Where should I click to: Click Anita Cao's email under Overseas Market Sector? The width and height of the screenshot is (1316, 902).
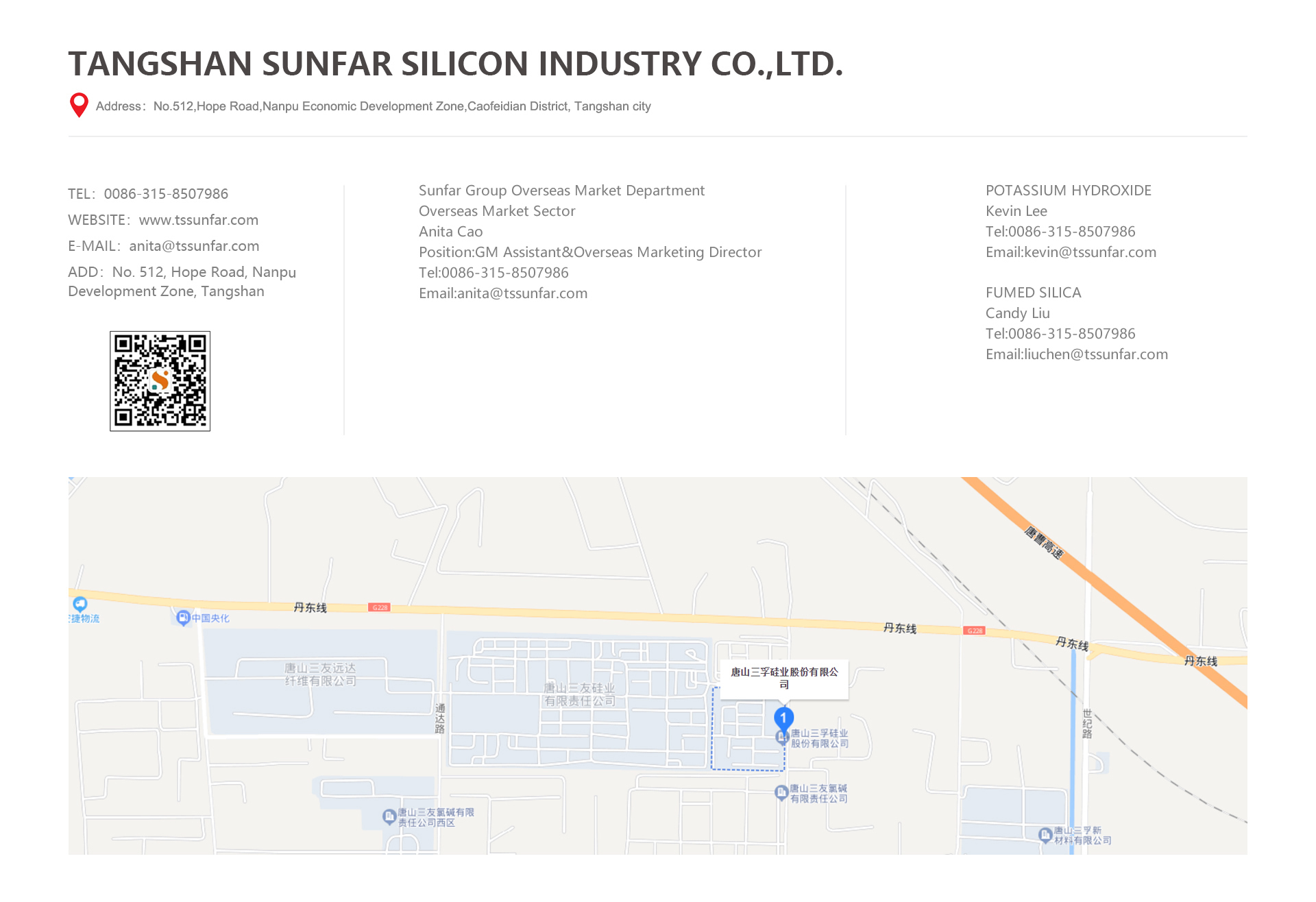click(x=522, y=293)
